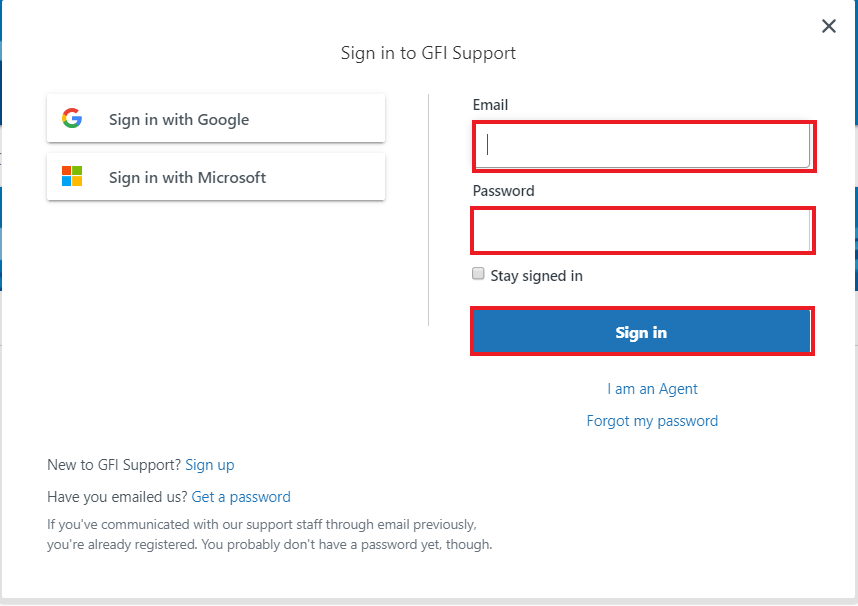Click the Microsoft logo icon

[72, 177]
